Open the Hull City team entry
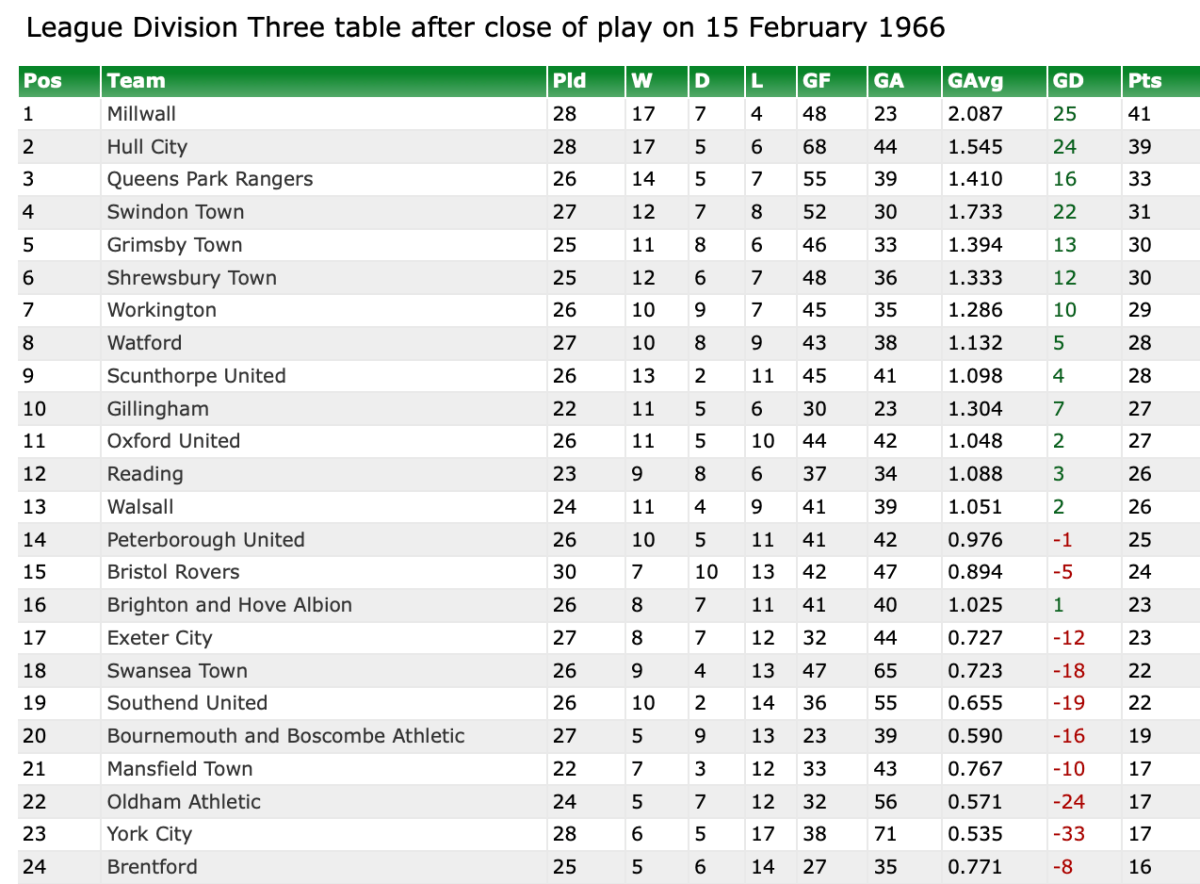 tap(147, 147)
